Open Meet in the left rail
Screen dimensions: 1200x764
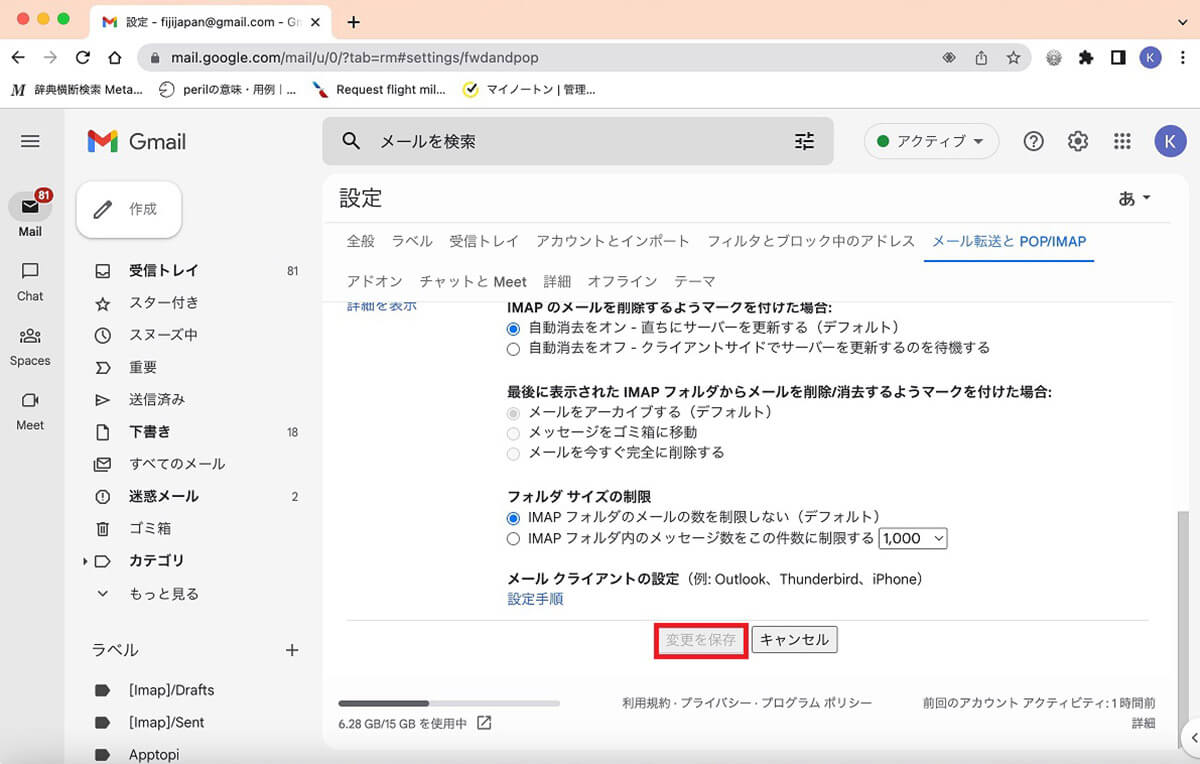click(x=30, y=410)
